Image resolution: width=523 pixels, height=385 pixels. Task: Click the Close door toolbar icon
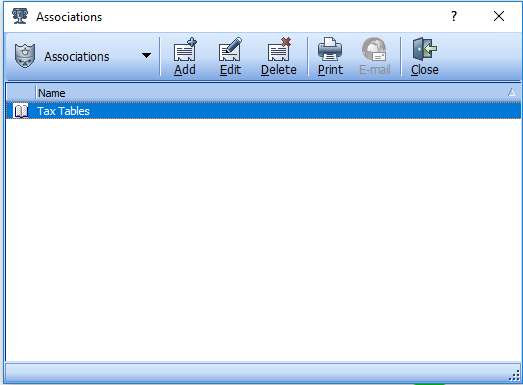click(x=425, y=49)
